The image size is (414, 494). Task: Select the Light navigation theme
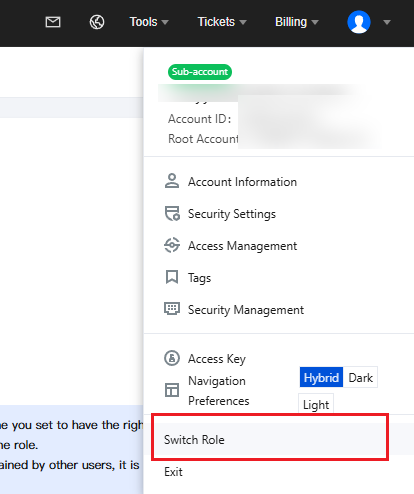coord(316,405)
